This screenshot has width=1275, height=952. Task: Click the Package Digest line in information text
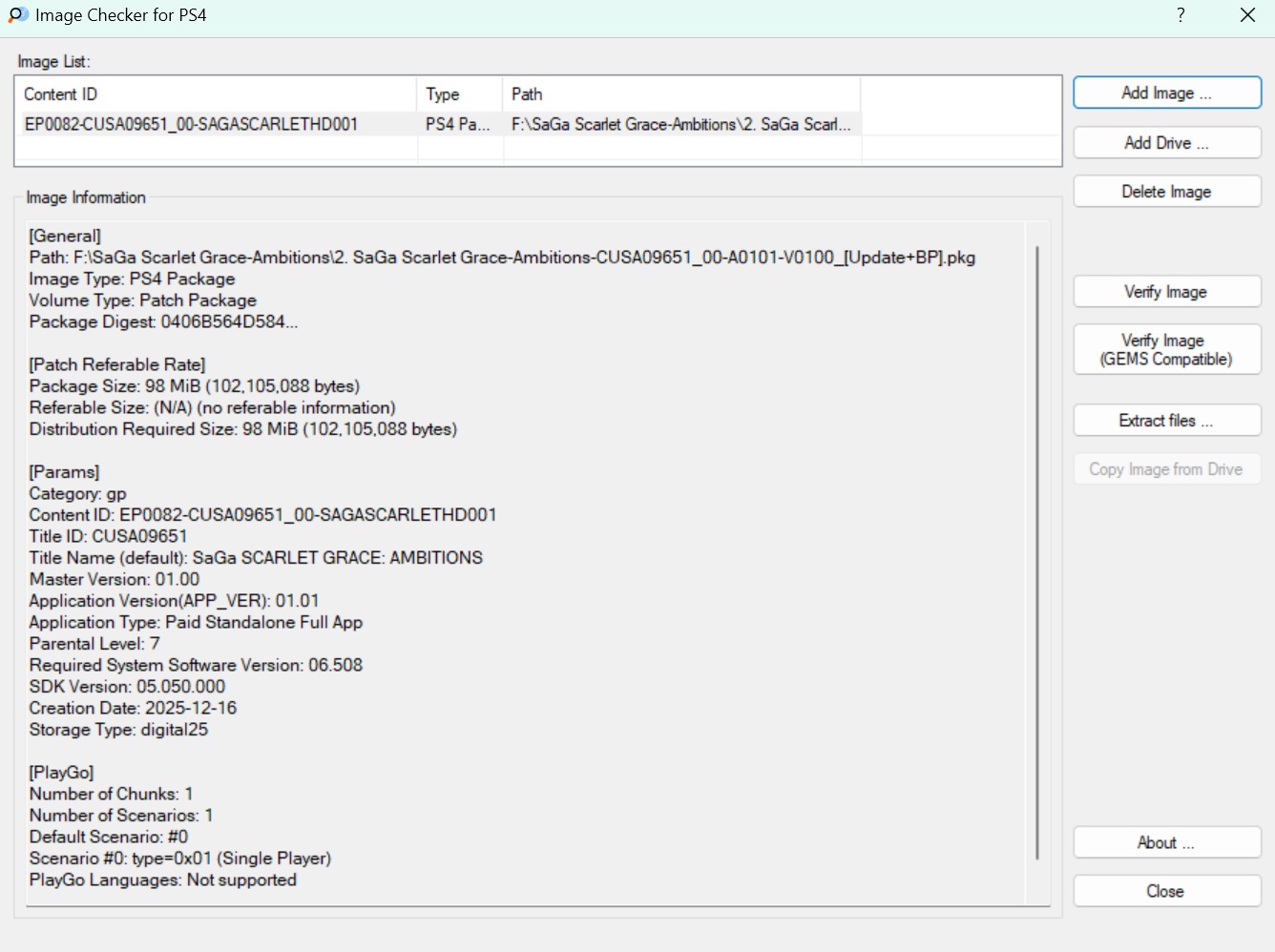(163, 321)
